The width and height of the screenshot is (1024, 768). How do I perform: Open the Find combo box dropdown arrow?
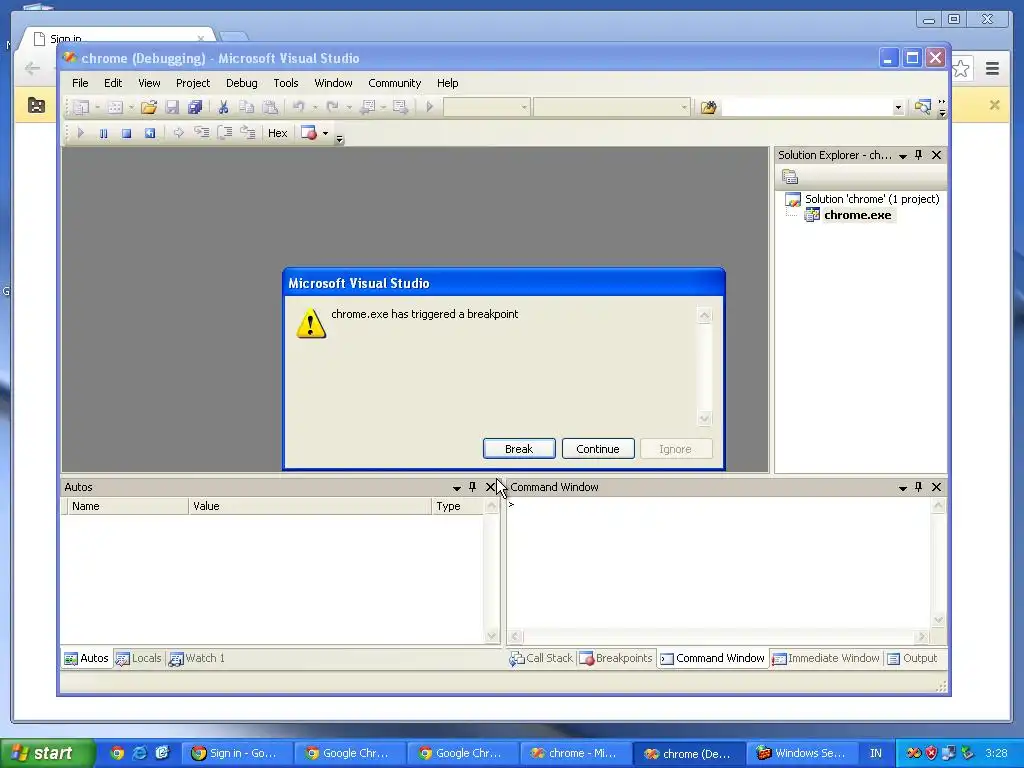tap(898, 108)
